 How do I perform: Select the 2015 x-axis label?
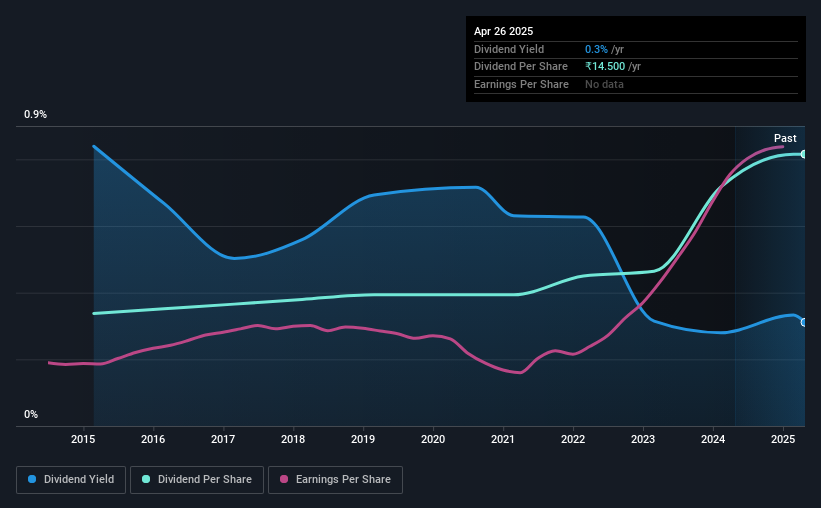tap(83, 439)
